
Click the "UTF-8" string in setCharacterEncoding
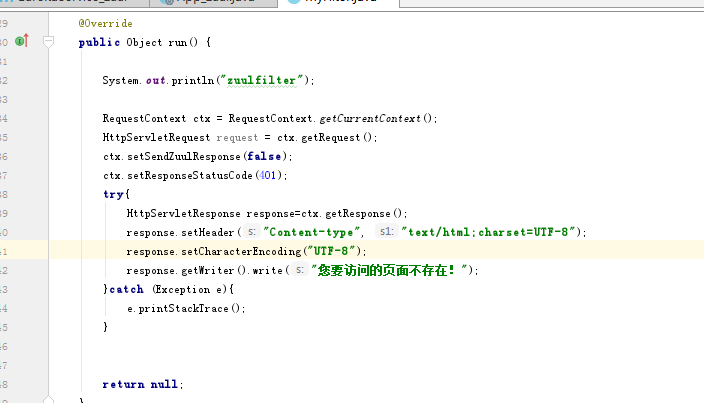coord(331,251)
